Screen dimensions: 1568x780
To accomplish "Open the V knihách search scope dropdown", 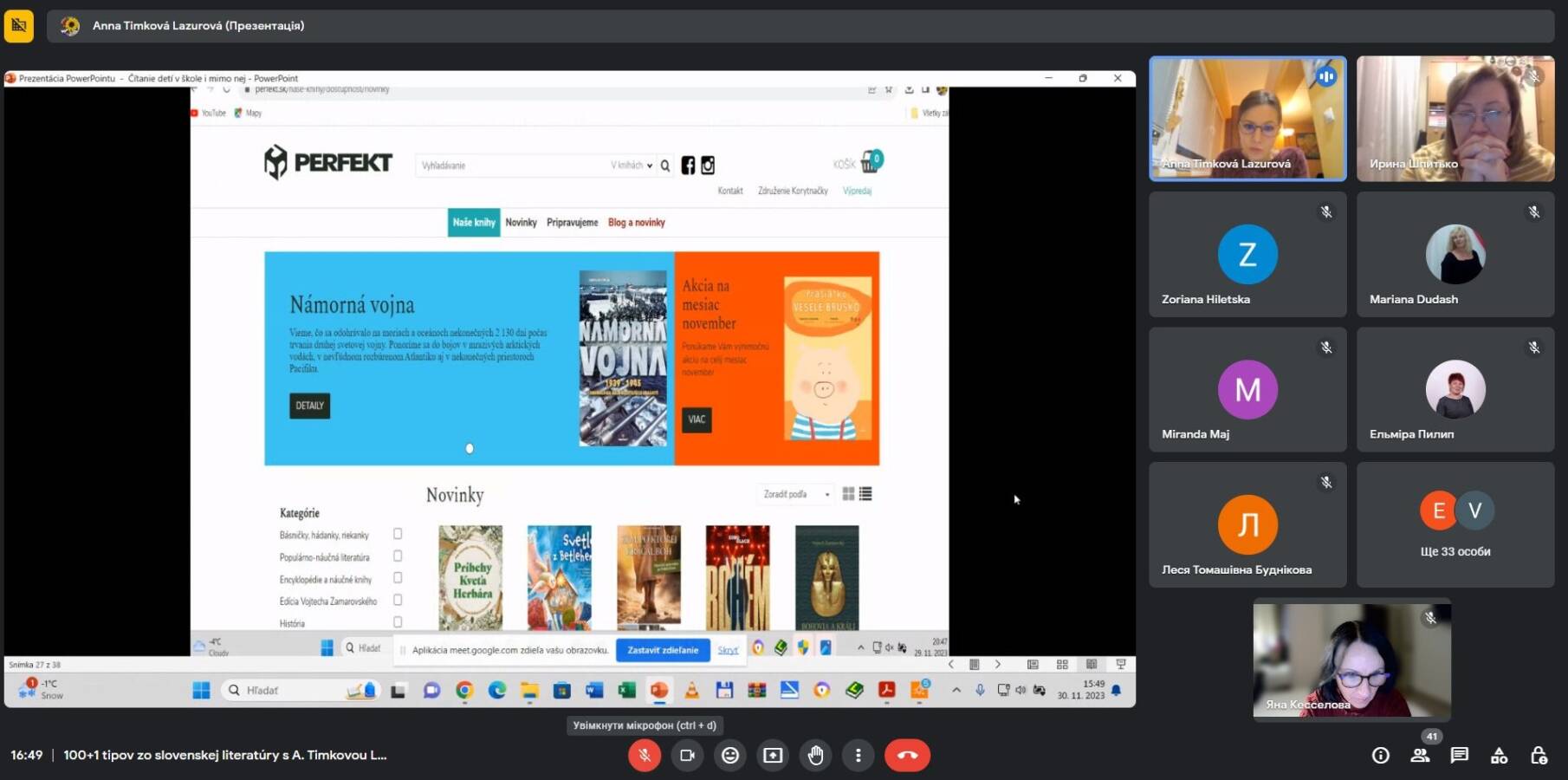I will [x=632, y=166].
